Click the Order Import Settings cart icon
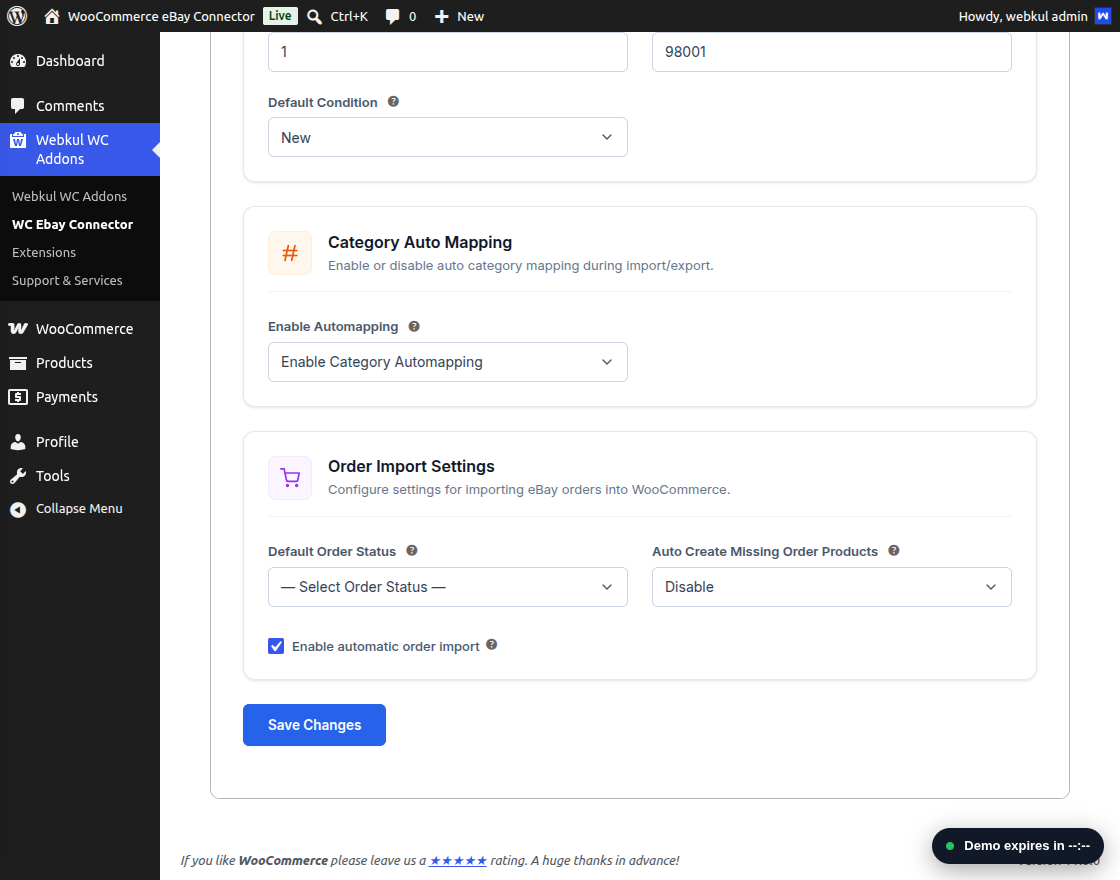Viewport: 1120px width, 880px height. (x=290, y=478)
